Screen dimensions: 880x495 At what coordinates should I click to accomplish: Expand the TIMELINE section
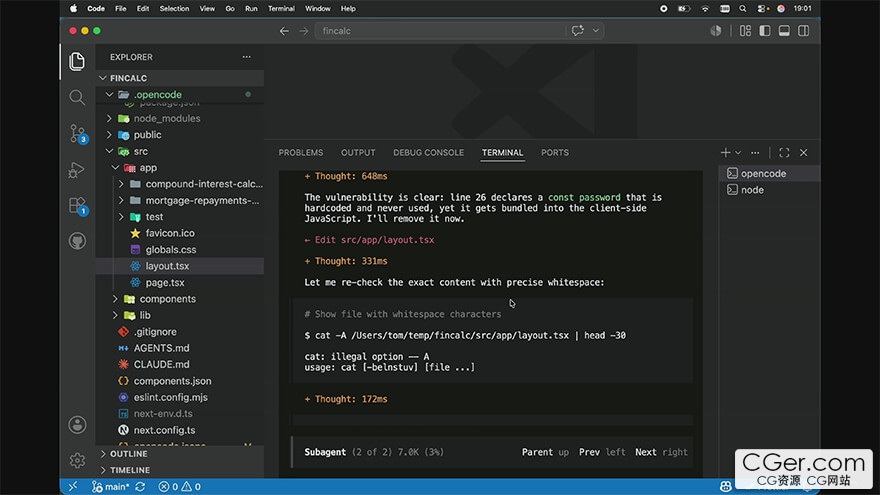[x=180, y=470]
